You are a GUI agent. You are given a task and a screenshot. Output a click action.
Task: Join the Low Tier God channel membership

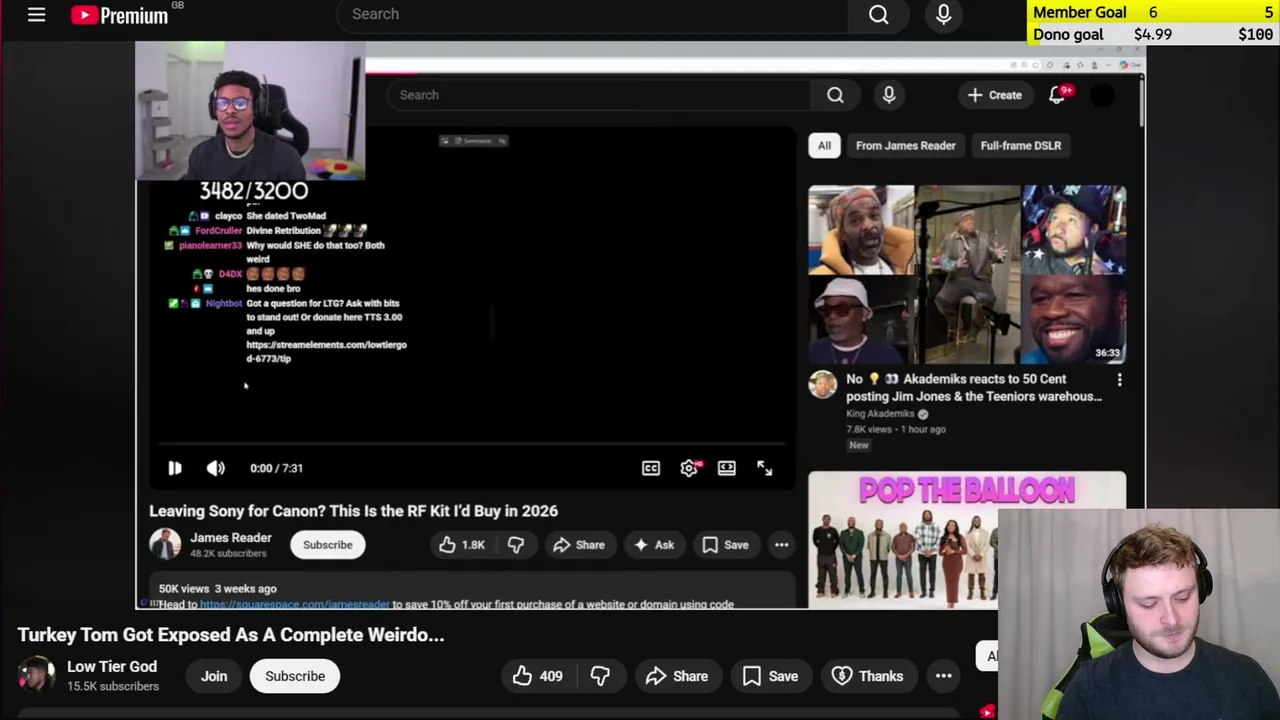pos(214,676)
